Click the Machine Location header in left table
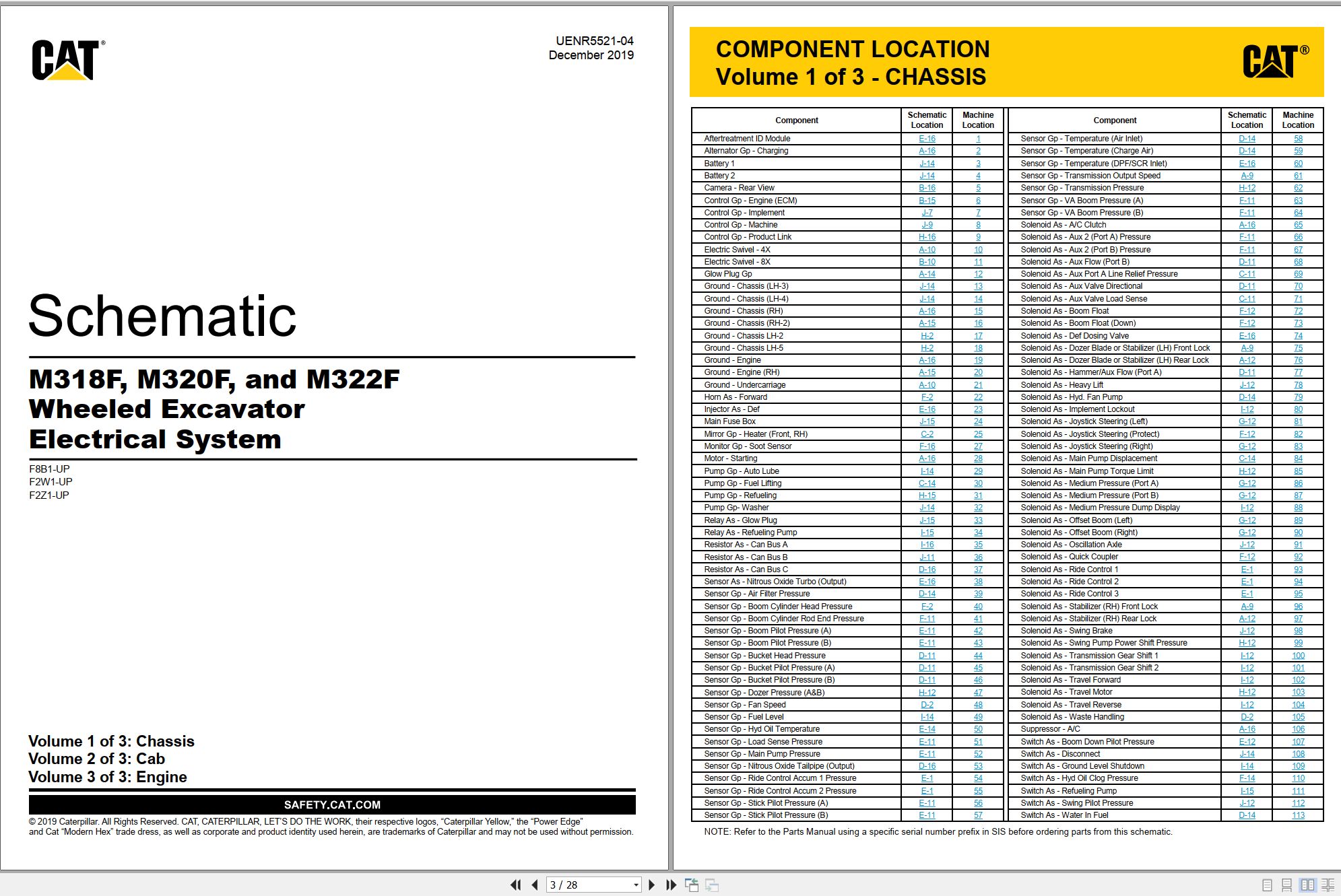The height and width of the screenshot is (896, 1341). pyautogui.click(x=978, y=120)
